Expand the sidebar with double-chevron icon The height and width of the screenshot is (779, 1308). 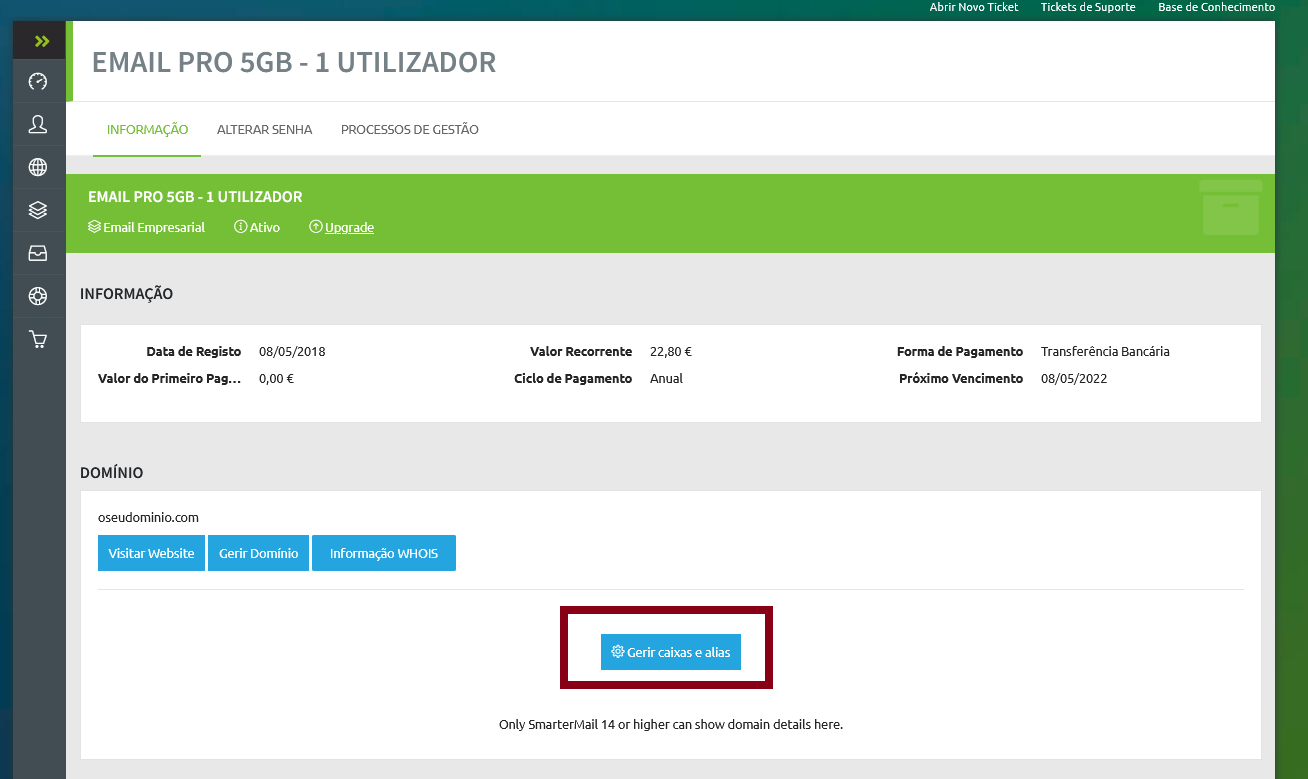click(40, 41)
